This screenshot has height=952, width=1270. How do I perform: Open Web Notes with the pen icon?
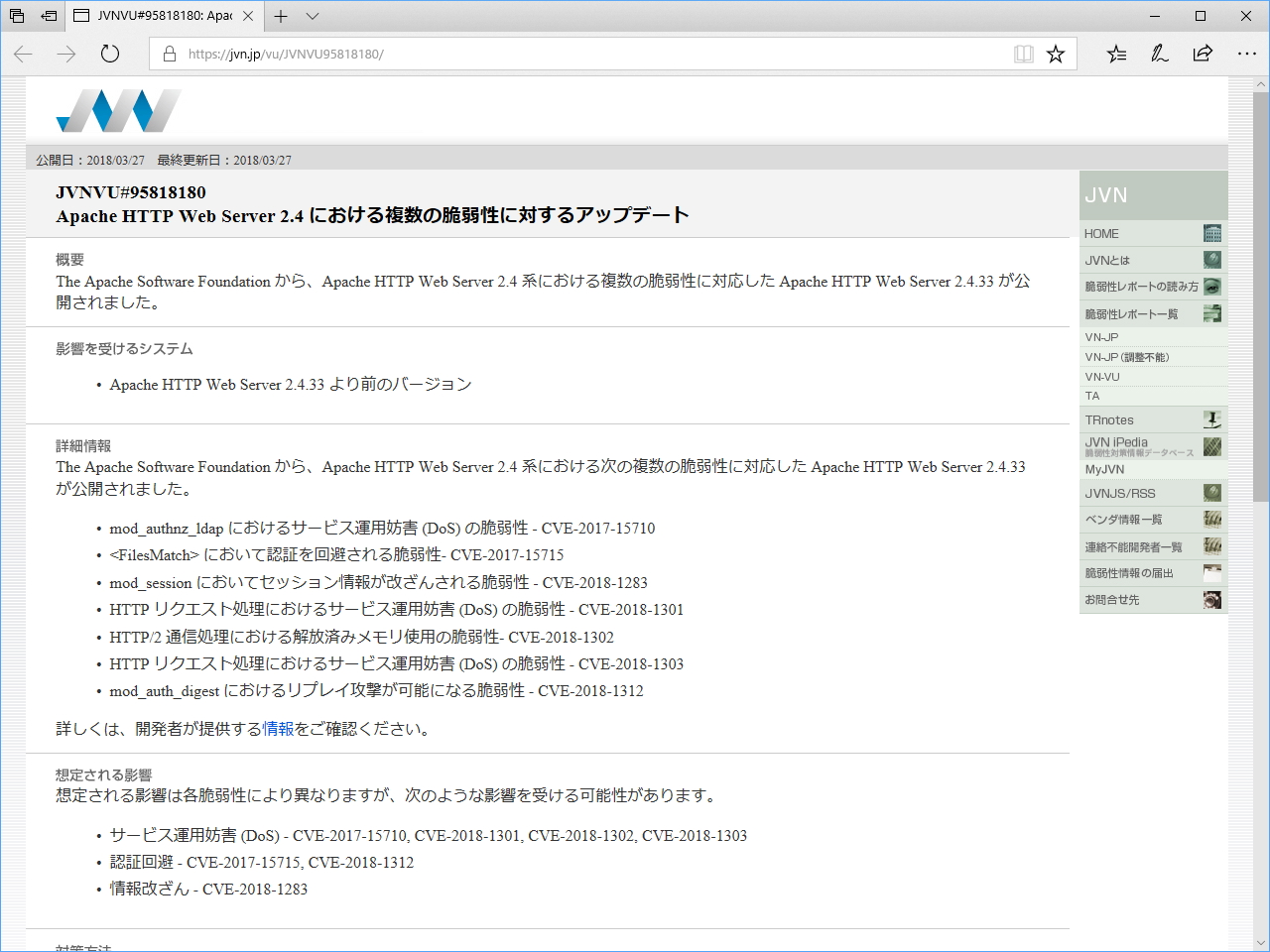click(x=1159, y=54)
